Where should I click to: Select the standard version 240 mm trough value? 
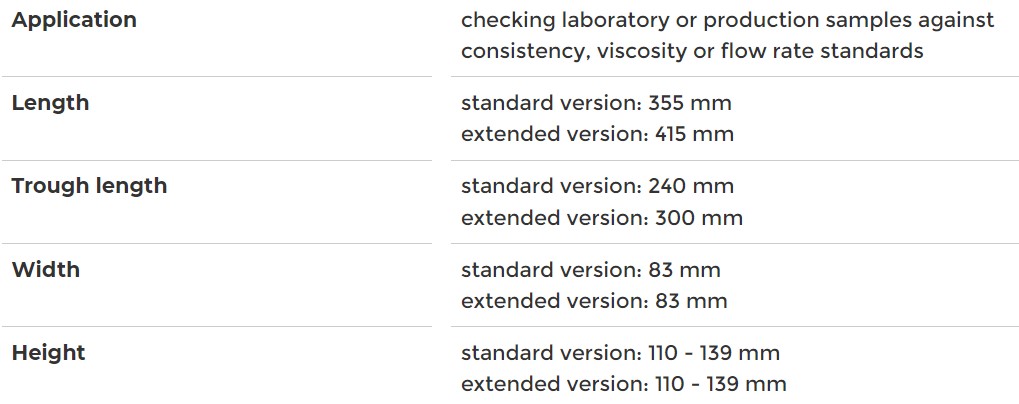pos(597,186)
